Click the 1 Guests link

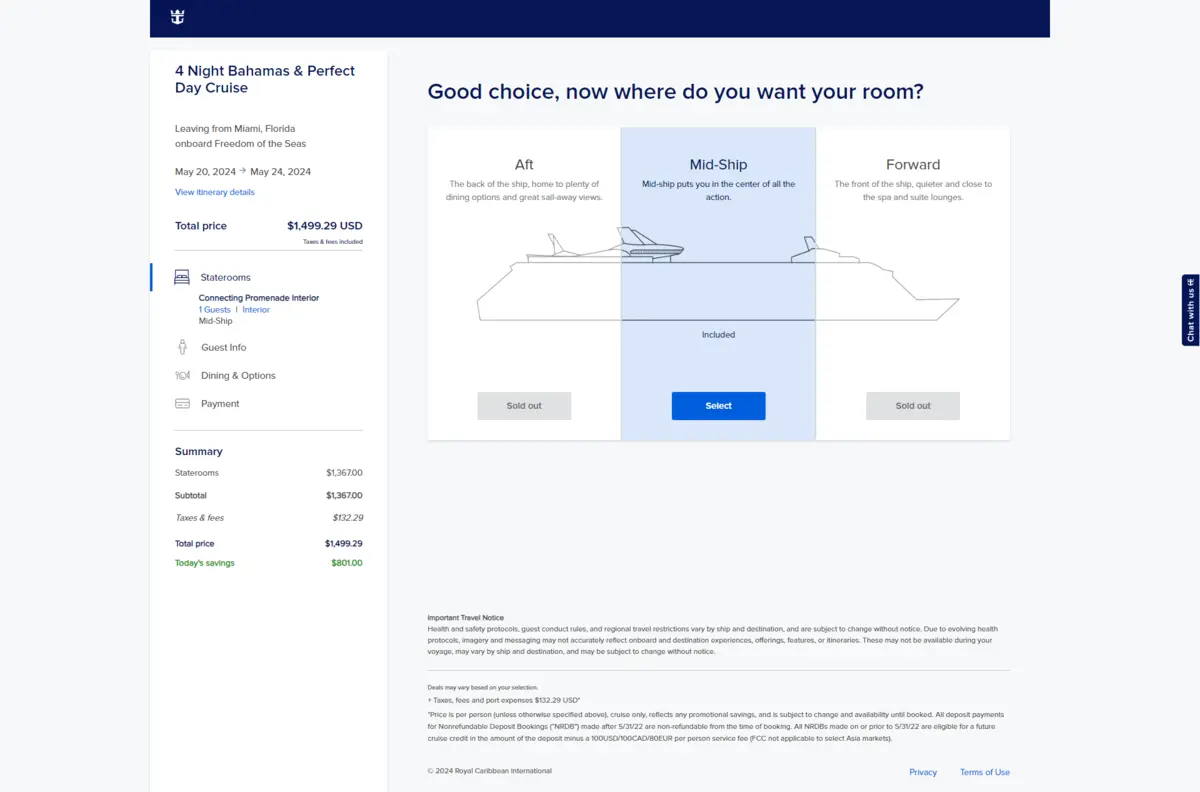[x=214, y=310]
